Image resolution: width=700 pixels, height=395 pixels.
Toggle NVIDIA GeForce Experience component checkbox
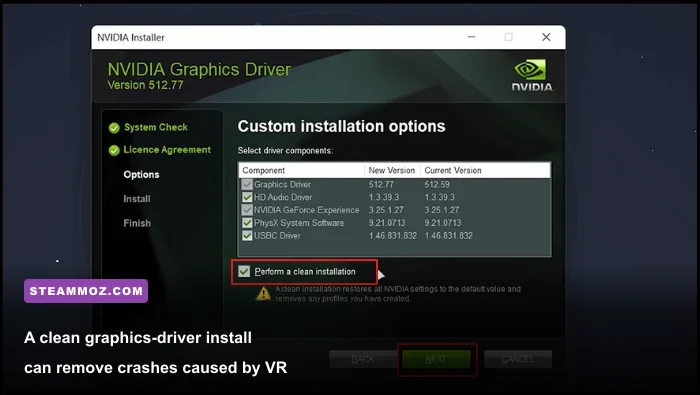[247, 210]
